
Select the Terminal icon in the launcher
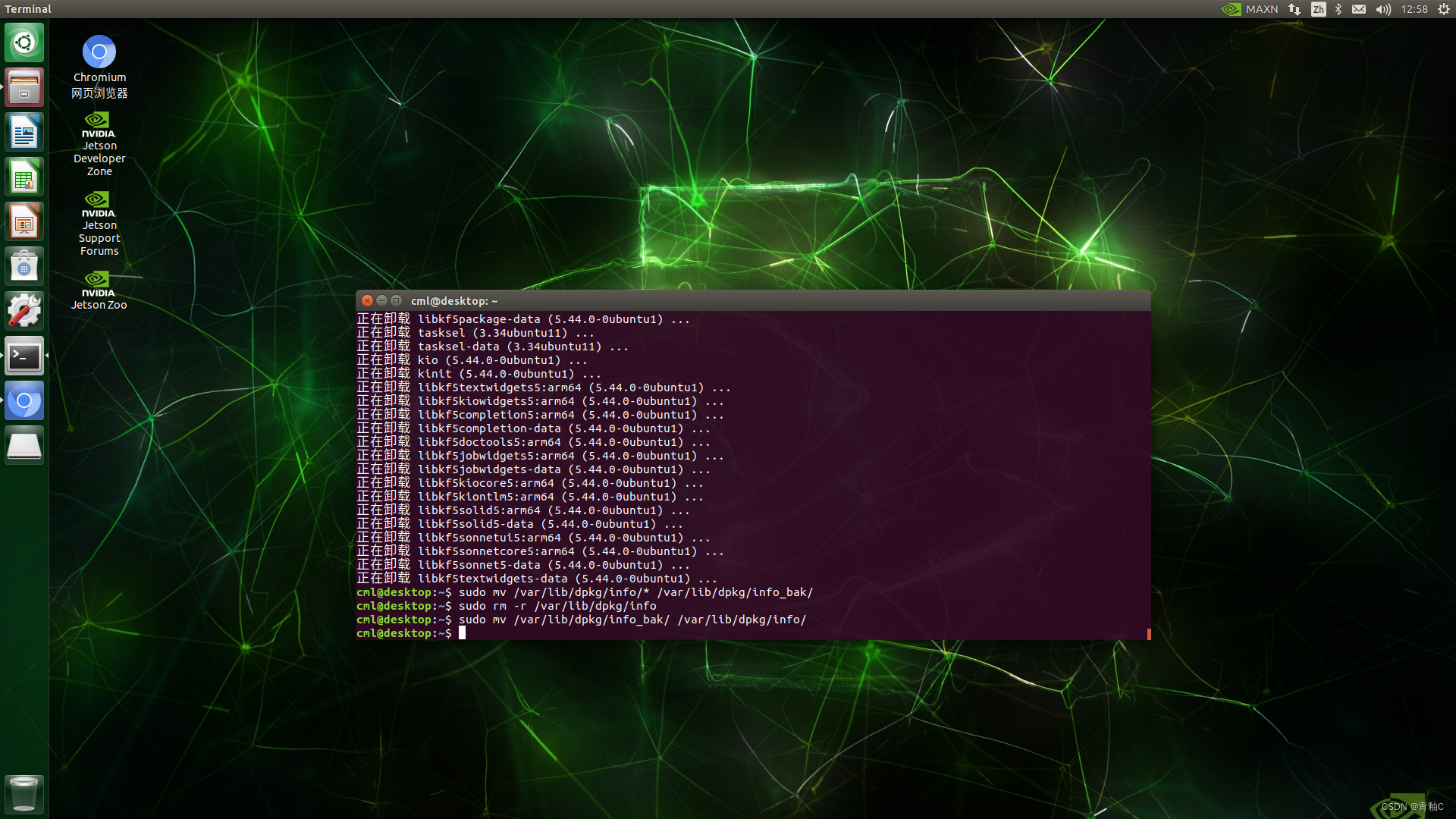pyautogui.click(x=24, y=356)
